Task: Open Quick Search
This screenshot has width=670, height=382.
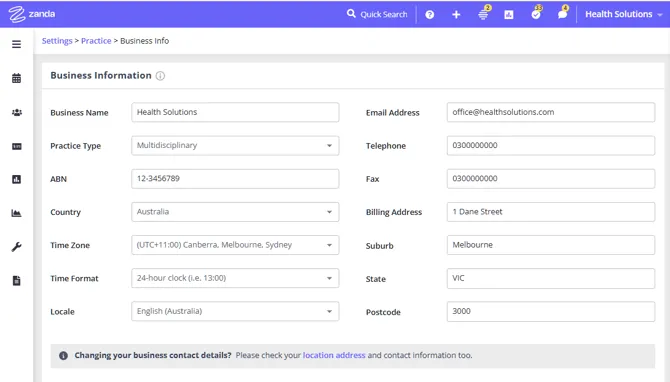Action: click(x=377, y=14)
